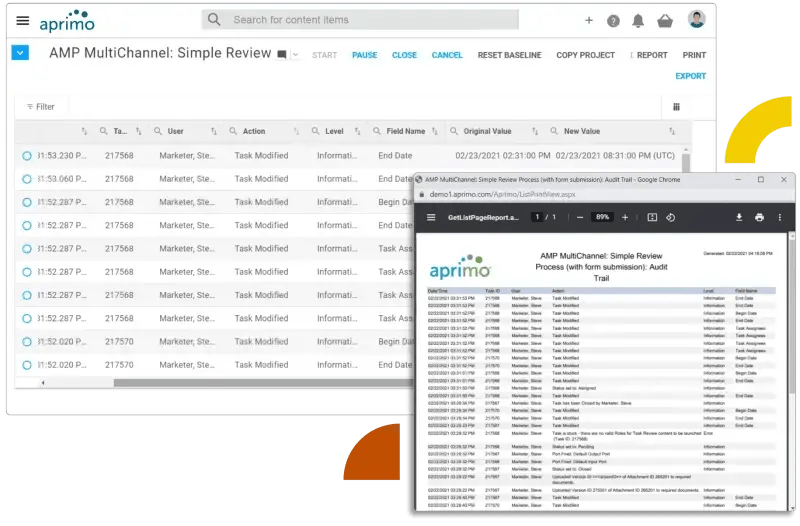
Task: Sort by the User column
Action: (x=214, y=131)
